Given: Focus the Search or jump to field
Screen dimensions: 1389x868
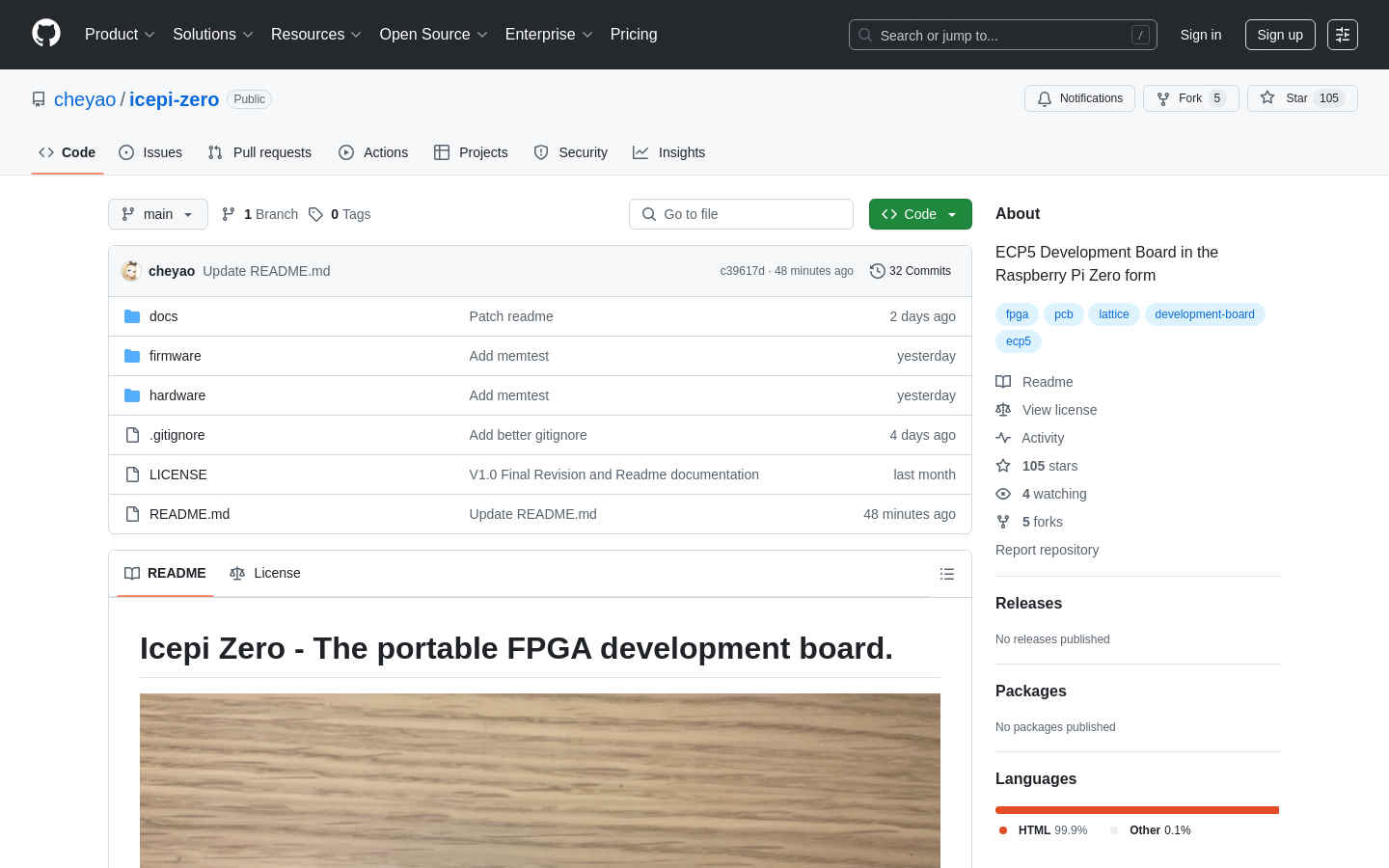Looking at the screenshot, I should [1003, 35].
